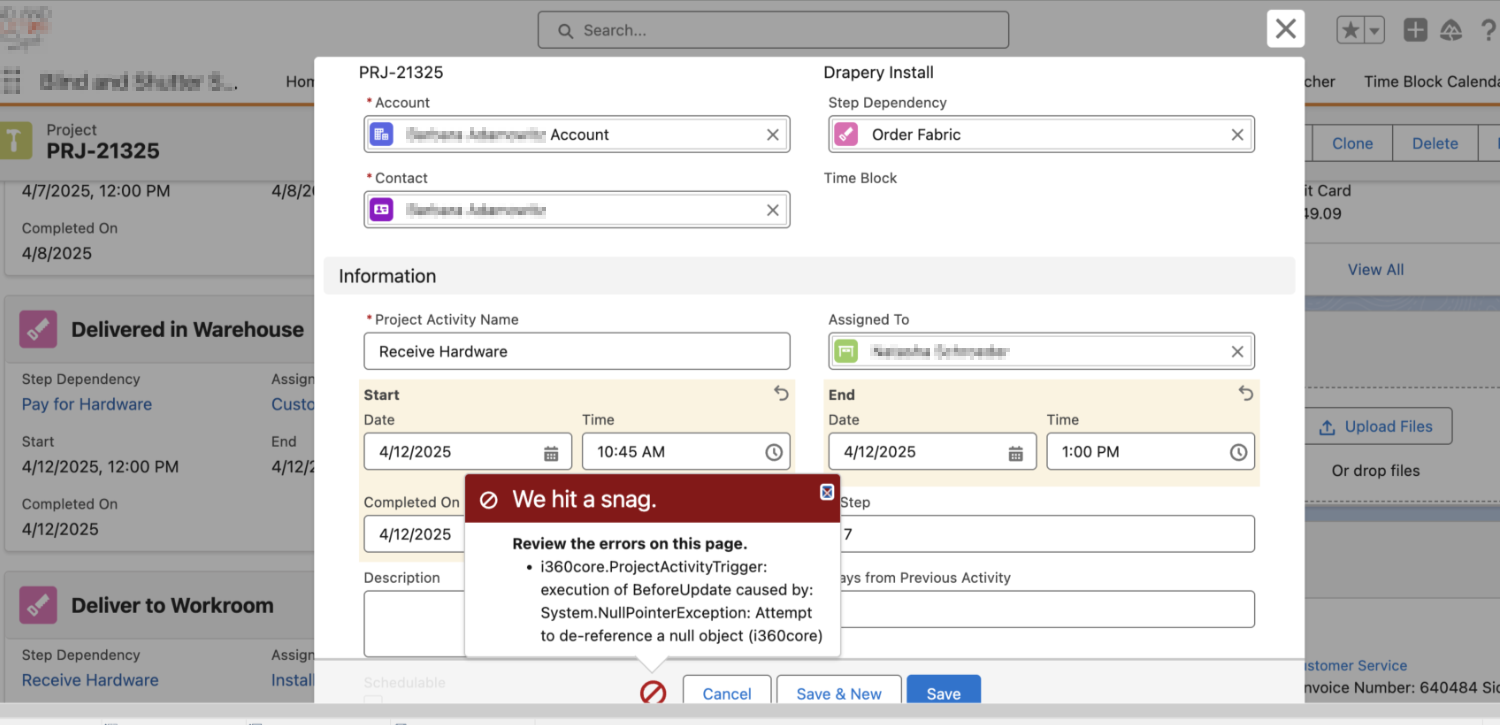Click the Save & New button
The height and width of the screenshot is (725, 1500).
click(x=839, y=690)
